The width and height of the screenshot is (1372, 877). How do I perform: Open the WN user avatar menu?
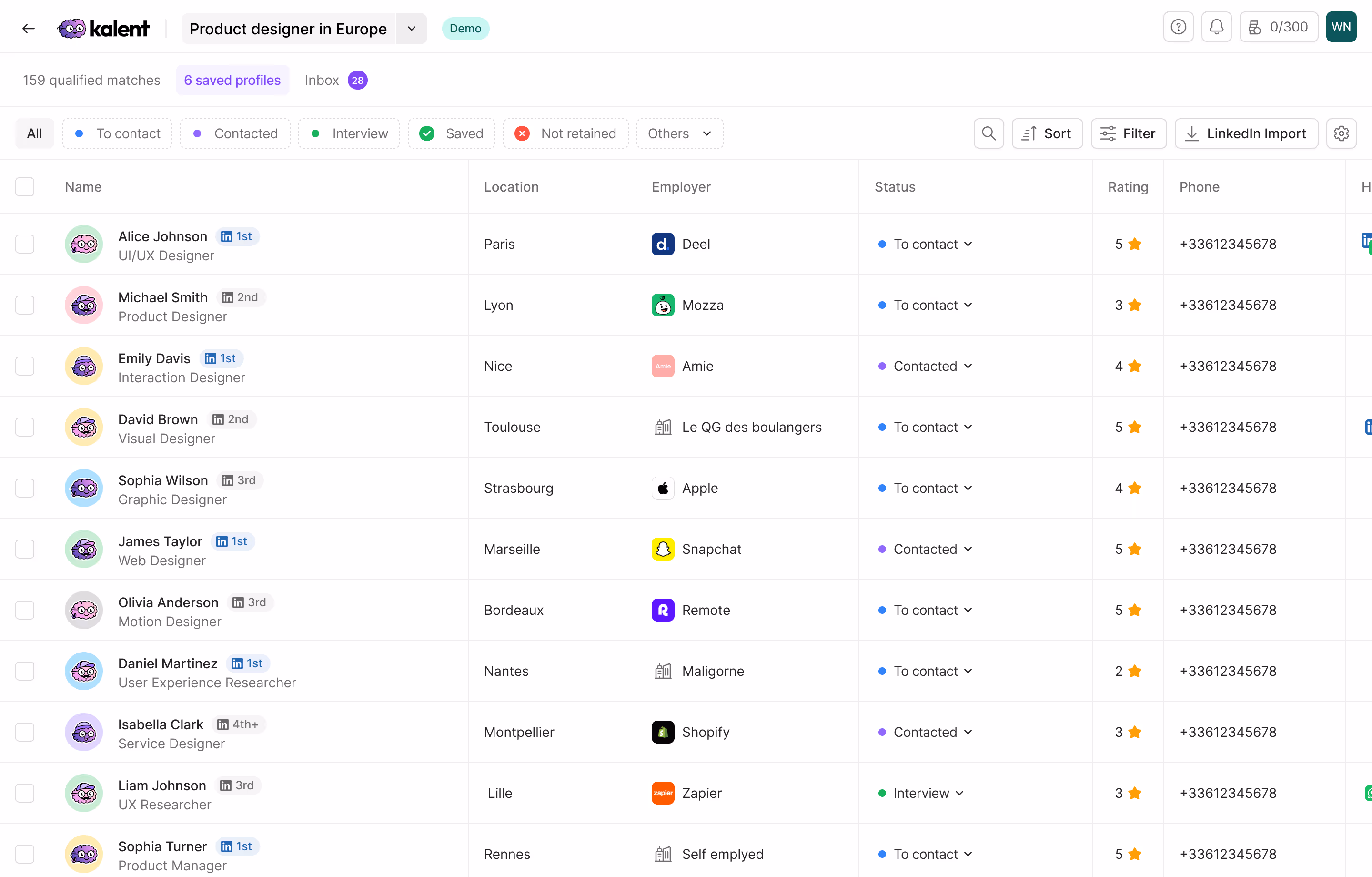(x=1341, y=27)
